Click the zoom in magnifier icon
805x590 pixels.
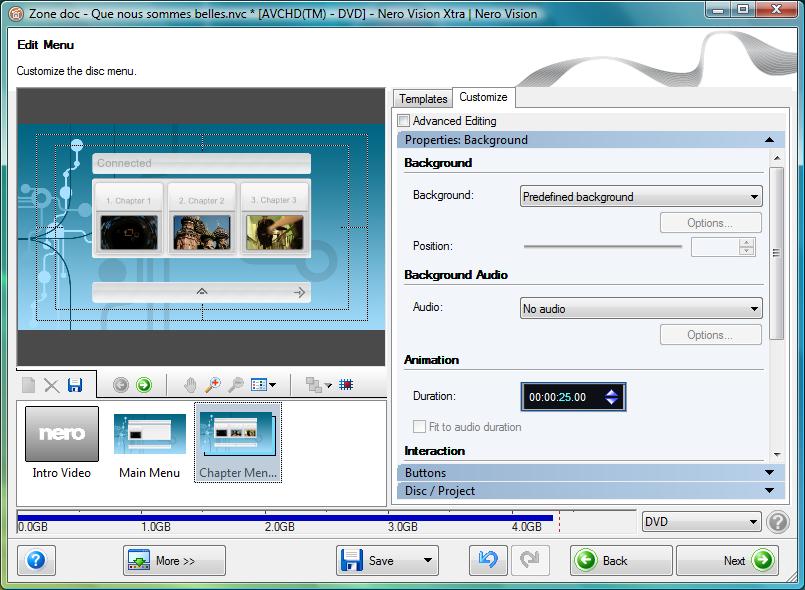(x=213, y=385)
